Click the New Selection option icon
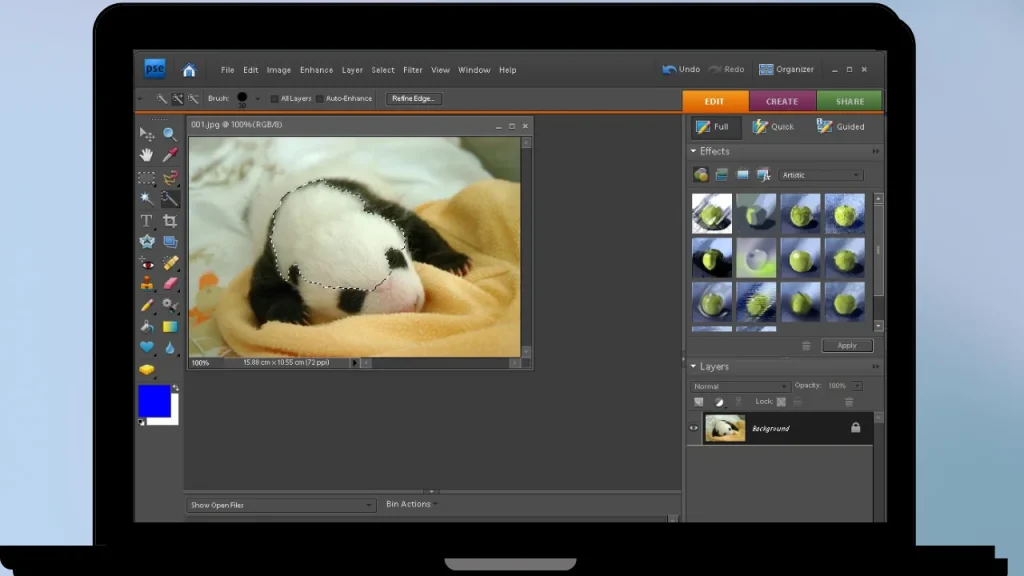 point(161,99)
